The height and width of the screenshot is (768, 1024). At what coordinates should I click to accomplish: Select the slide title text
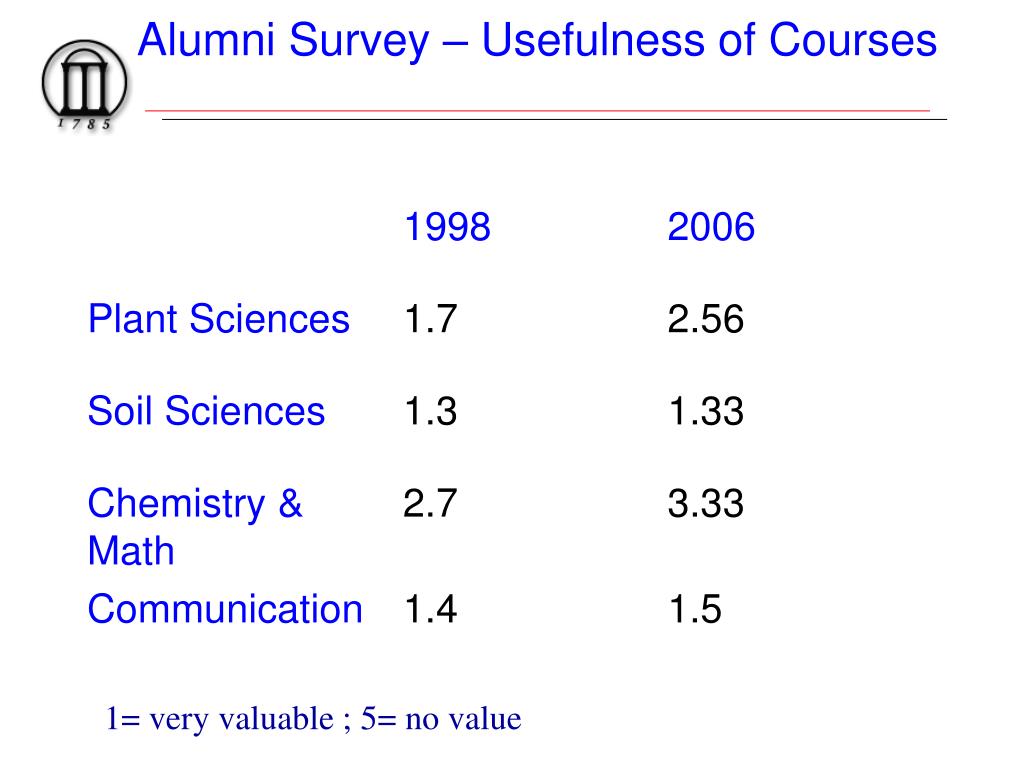[x=537, y=41]
